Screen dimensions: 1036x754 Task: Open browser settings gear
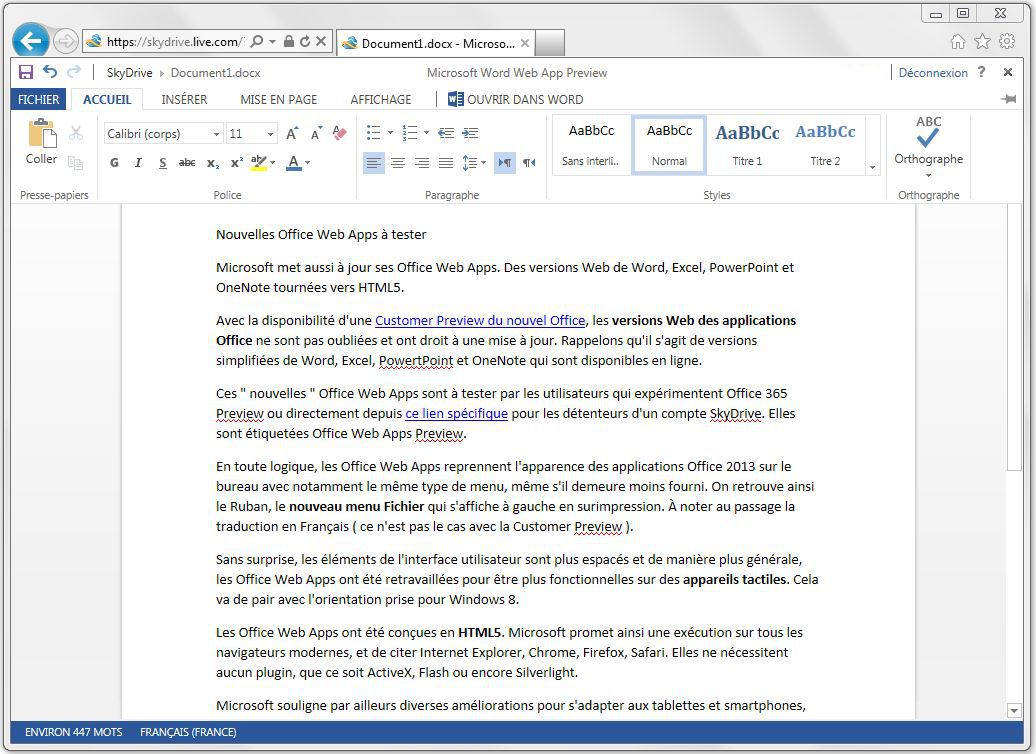pos(1007,42)
